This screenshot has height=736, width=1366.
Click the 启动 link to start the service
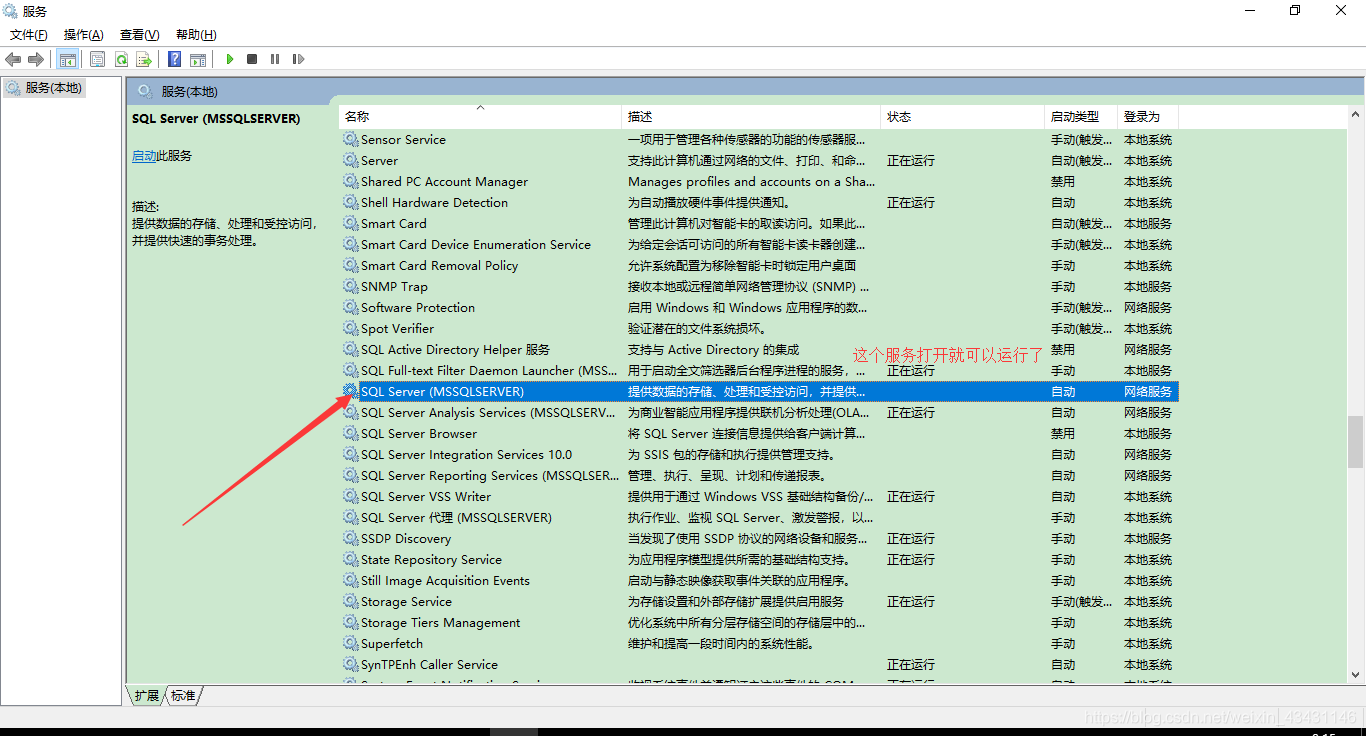144,156
